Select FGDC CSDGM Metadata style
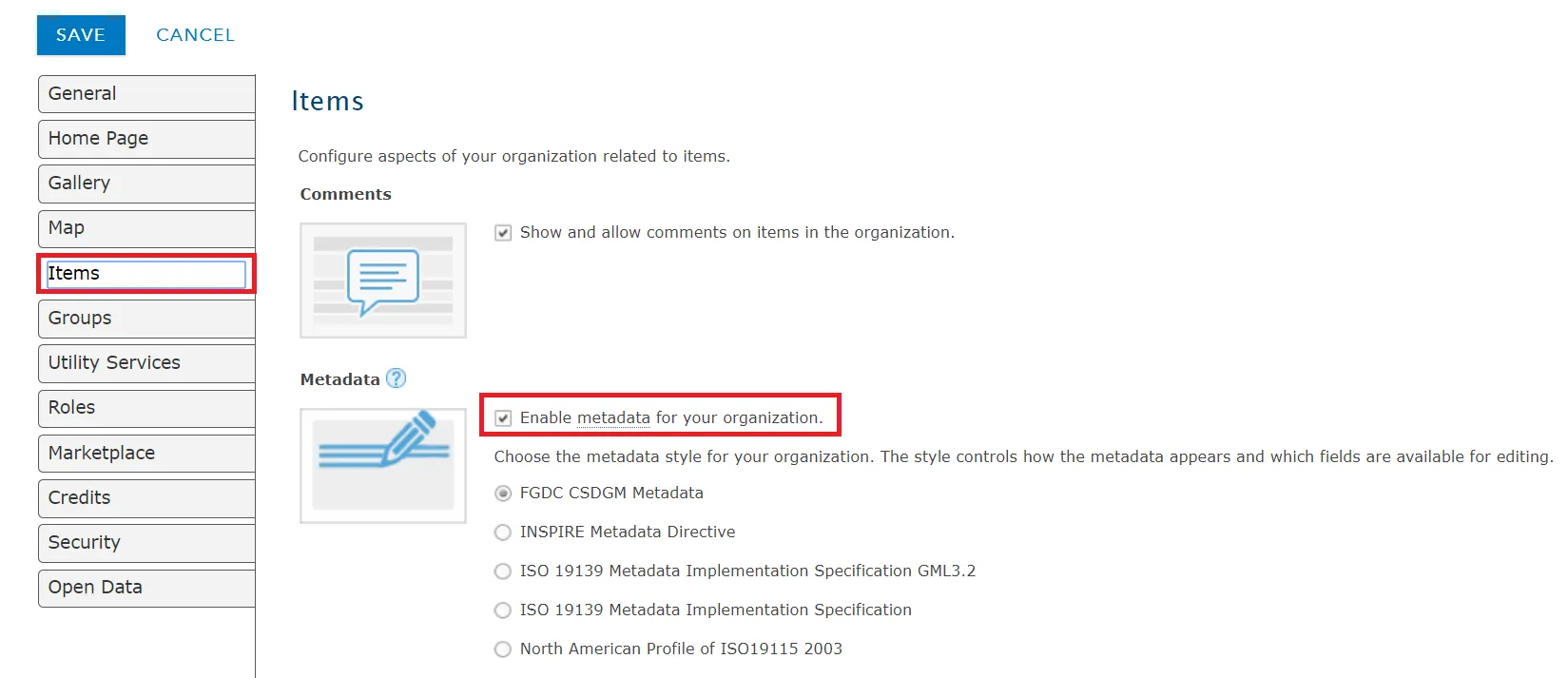 click(x=503, y=494)
